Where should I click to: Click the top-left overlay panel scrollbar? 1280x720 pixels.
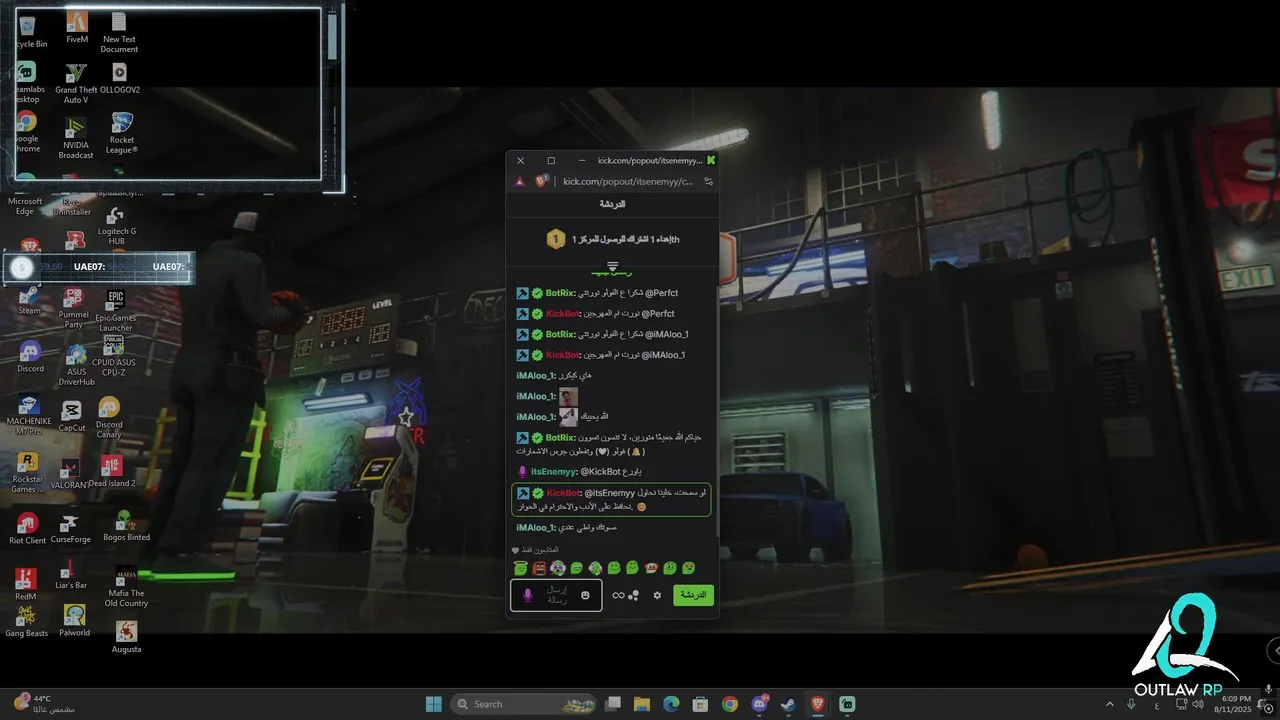(x=332, y=36)
